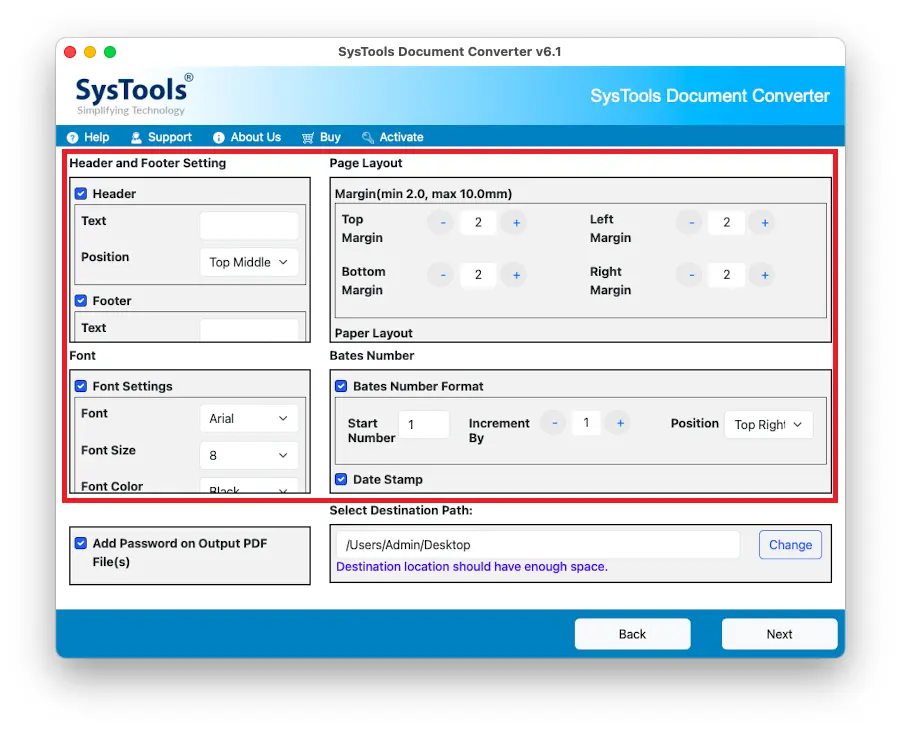Click the Header Text input field
This screenshot has width=901, height=732.
[x=249, y=225]
